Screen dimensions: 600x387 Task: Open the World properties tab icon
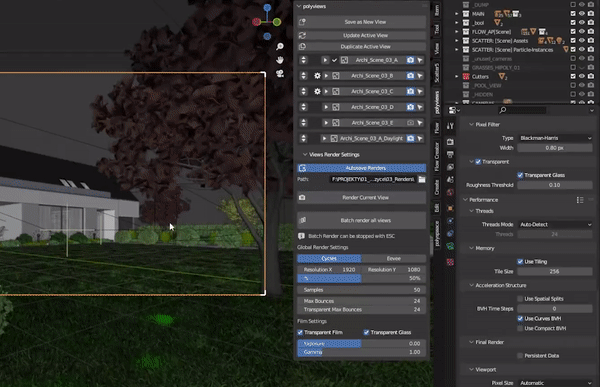pos(450,192)
